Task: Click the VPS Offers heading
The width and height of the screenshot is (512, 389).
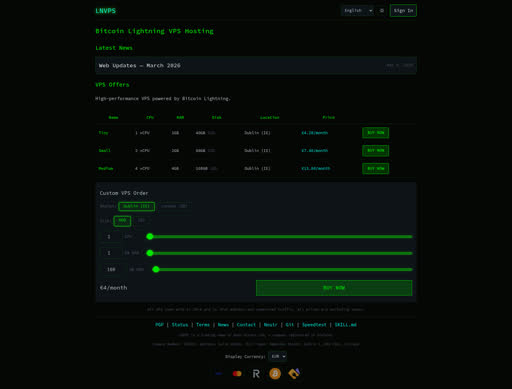Action: [x=112, y=85]
